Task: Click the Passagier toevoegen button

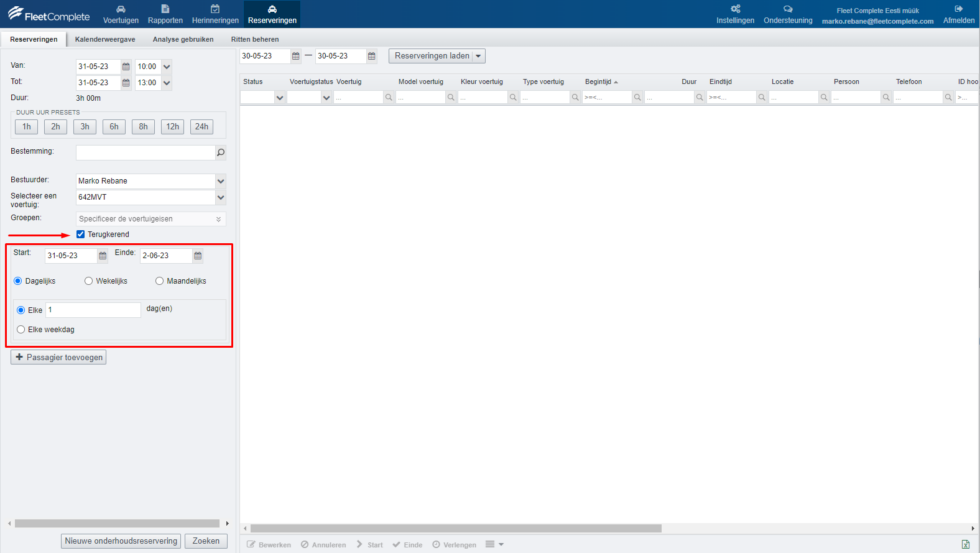Action: pyautogui.click(x=58, y=357)
